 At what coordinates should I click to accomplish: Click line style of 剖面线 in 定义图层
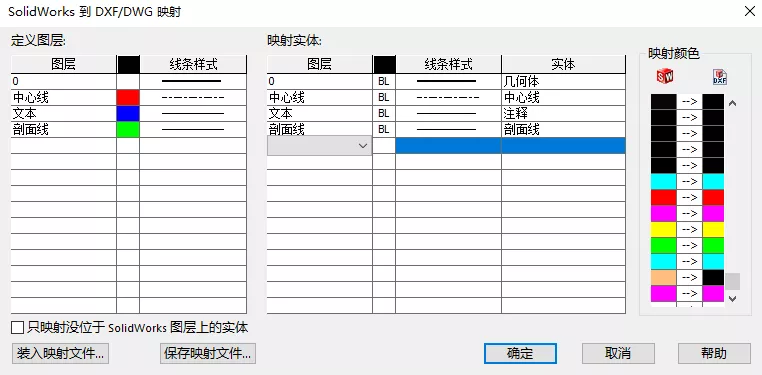pyautogui.click(x=193, y=130)
